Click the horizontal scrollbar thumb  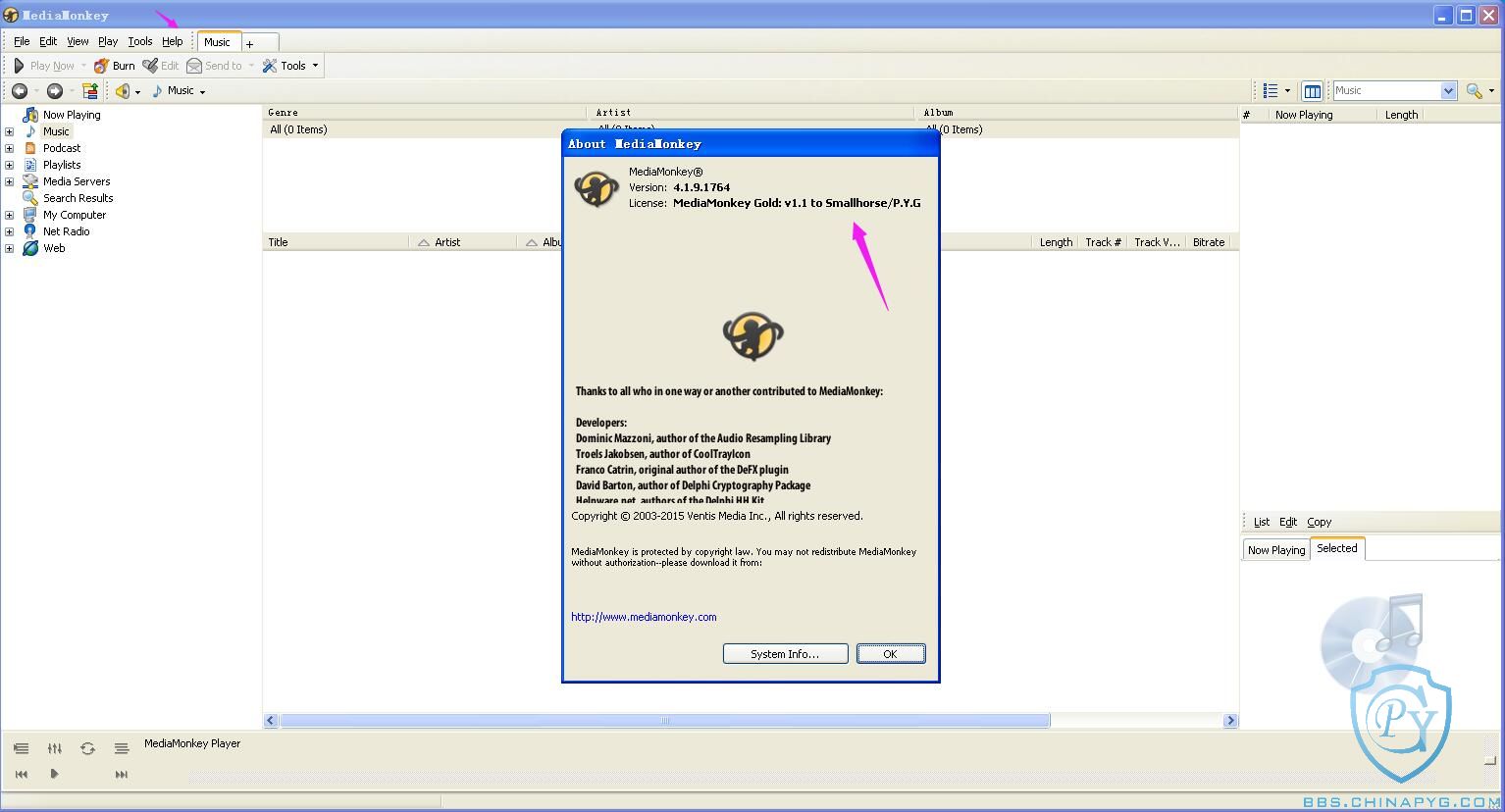[665, 721]
